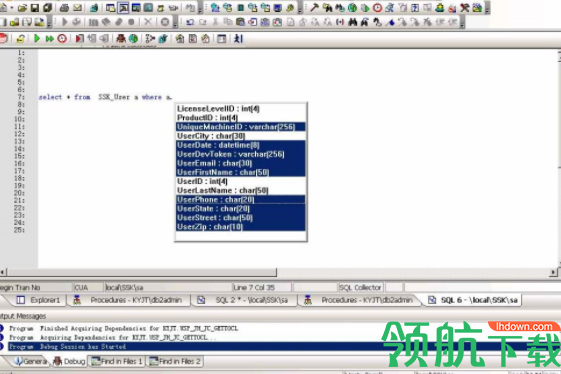Click the padlock icon in SQL toolbar
Screen dimensions: 561x374
(20, 38)
